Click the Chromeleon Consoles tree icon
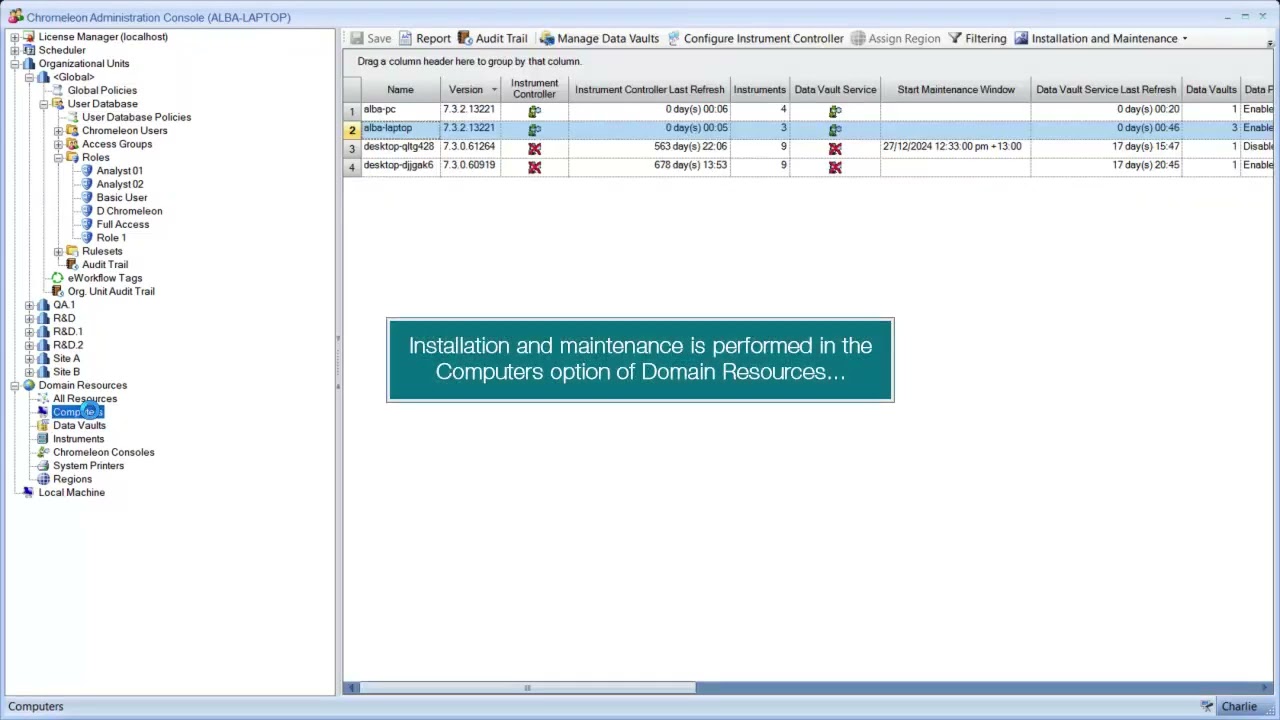Viewport: 1280px width, 720px height. pyautogui.click(x=43, y=452)
